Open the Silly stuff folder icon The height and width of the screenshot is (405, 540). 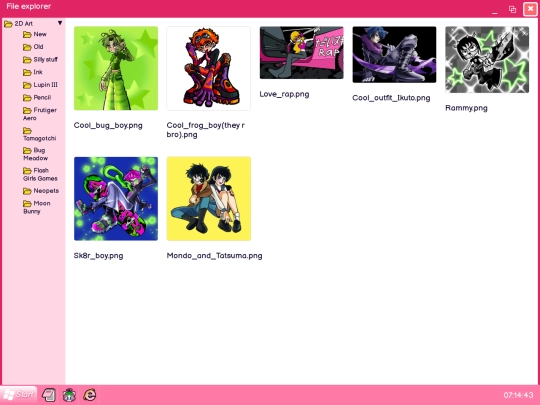point(27,60)
